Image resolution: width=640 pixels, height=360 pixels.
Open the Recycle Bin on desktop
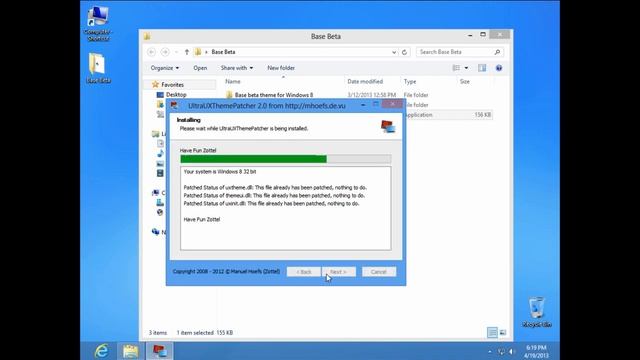point(537,312)
